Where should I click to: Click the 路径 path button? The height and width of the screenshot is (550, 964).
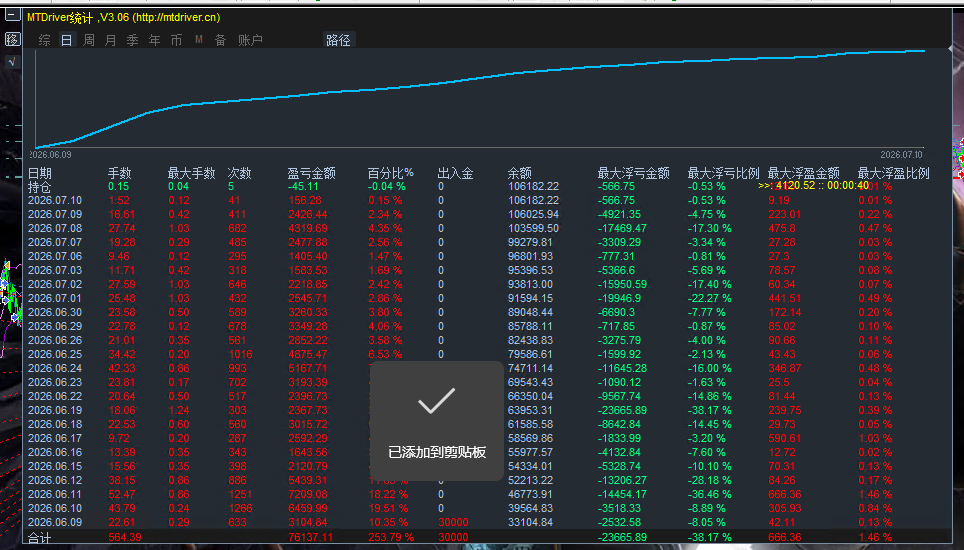tap(339, 40)
